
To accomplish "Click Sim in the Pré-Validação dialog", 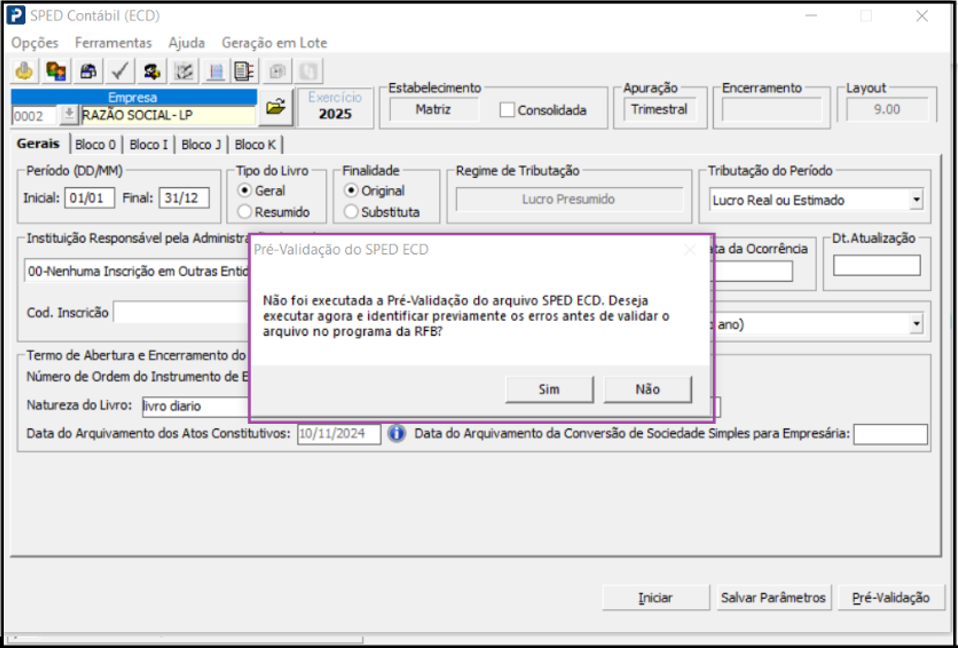I will point(549,389).
